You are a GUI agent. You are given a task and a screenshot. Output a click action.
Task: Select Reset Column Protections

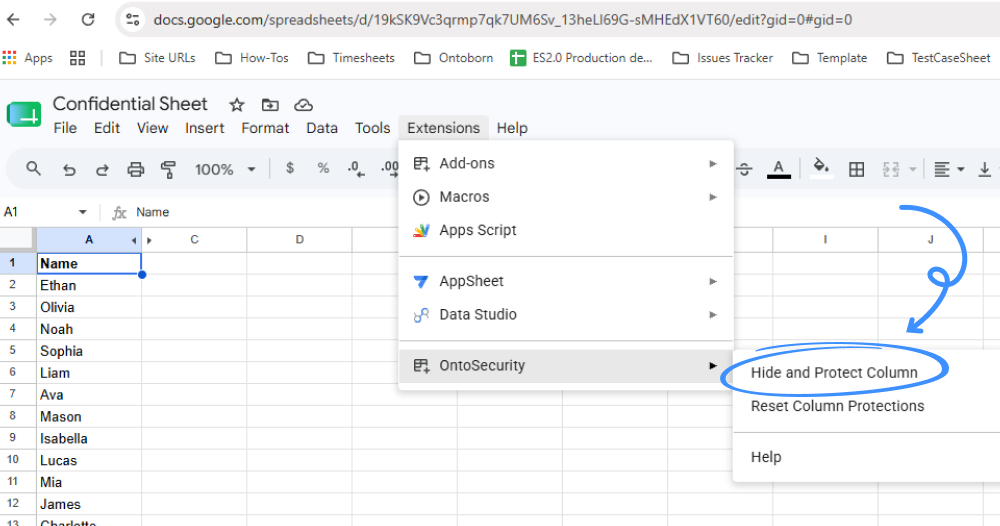(x=837, y=406)
